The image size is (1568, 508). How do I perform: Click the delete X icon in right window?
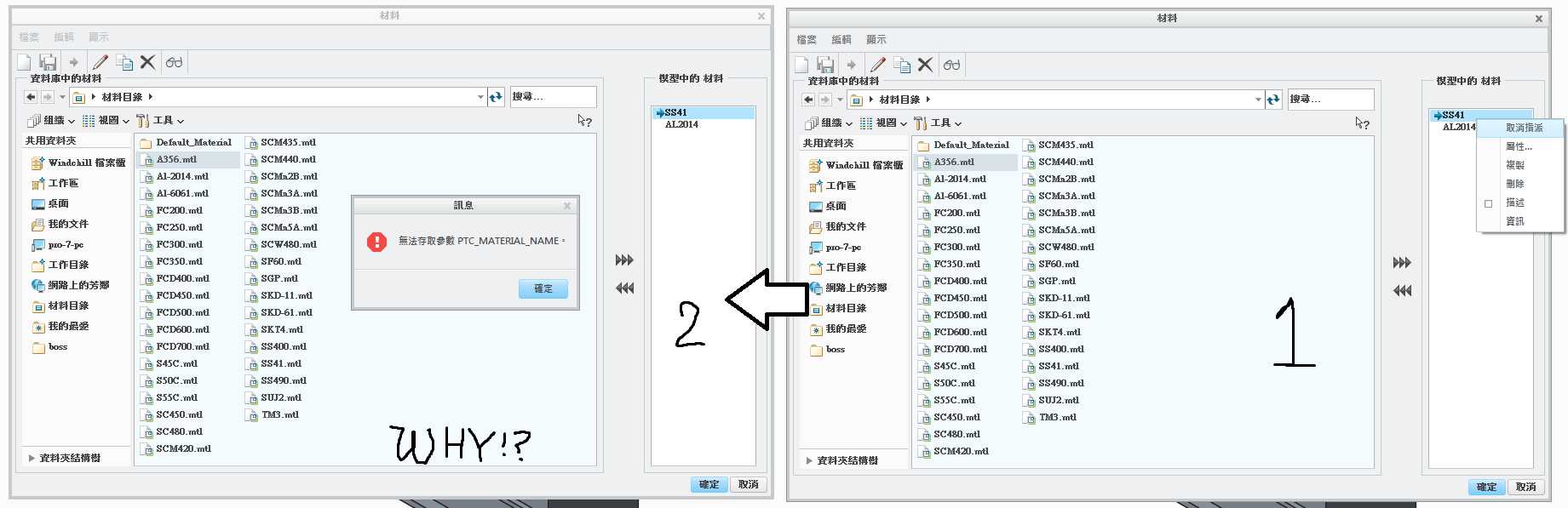[x=926, y=65]
